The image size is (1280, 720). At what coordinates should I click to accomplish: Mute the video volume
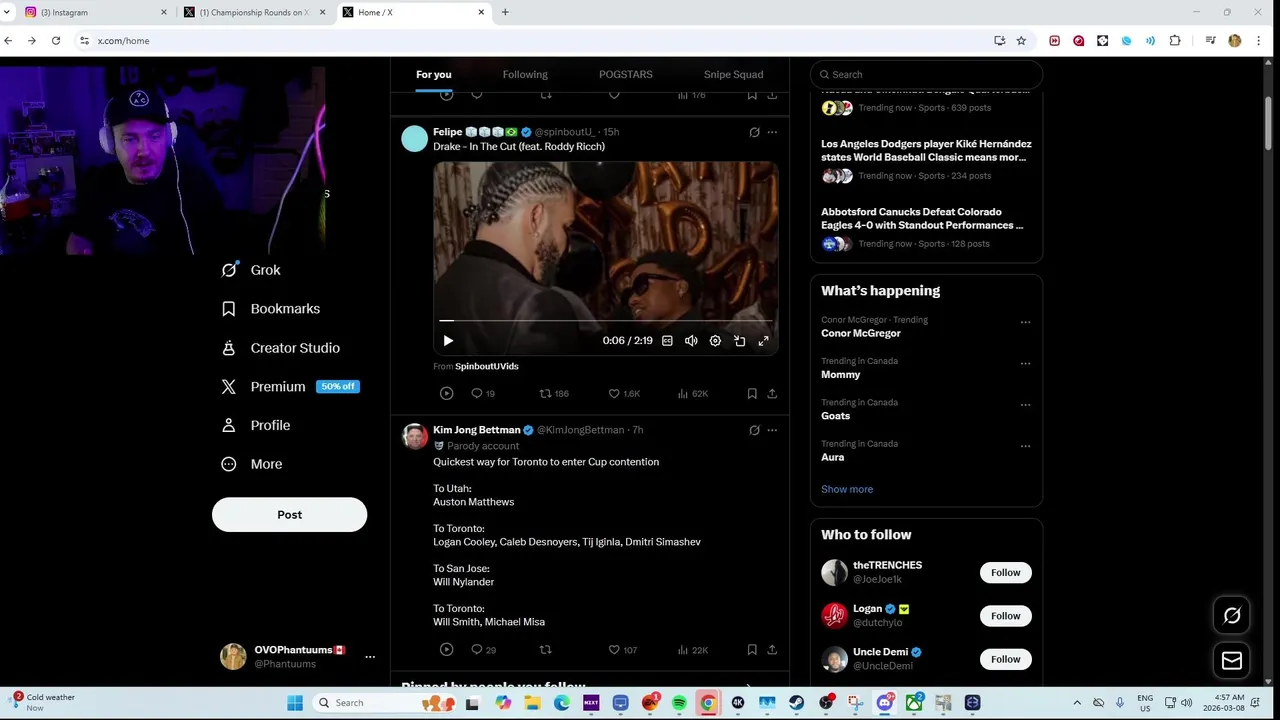691,341
